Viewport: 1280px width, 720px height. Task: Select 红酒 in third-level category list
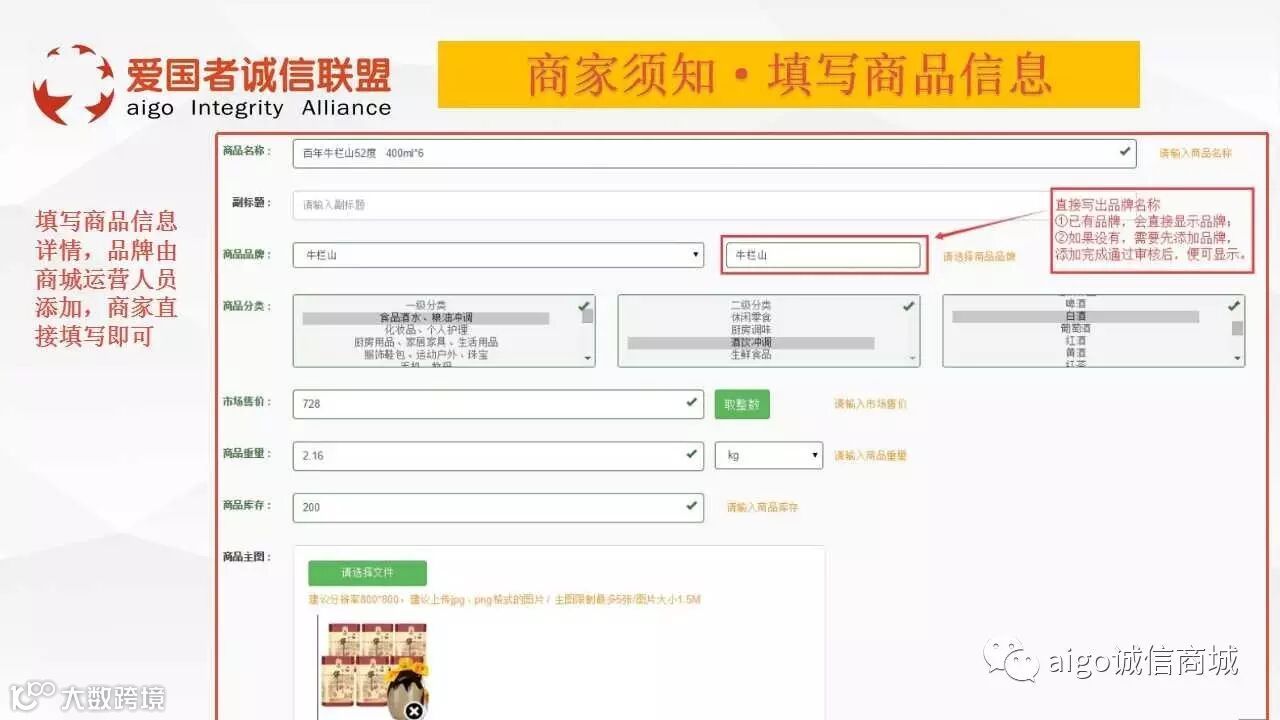click(1076, 340)
